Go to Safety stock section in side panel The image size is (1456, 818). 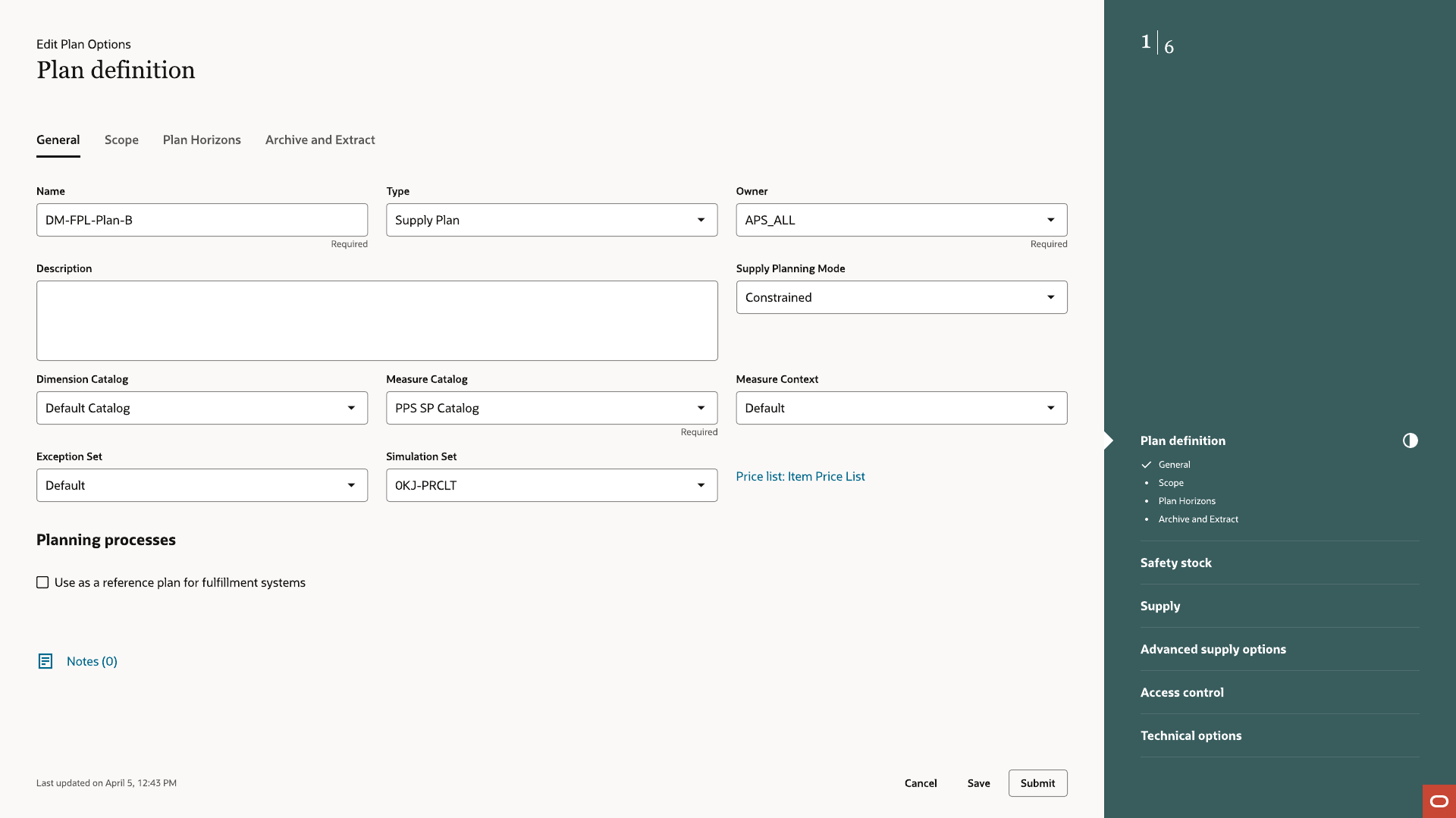(1175, 563)
